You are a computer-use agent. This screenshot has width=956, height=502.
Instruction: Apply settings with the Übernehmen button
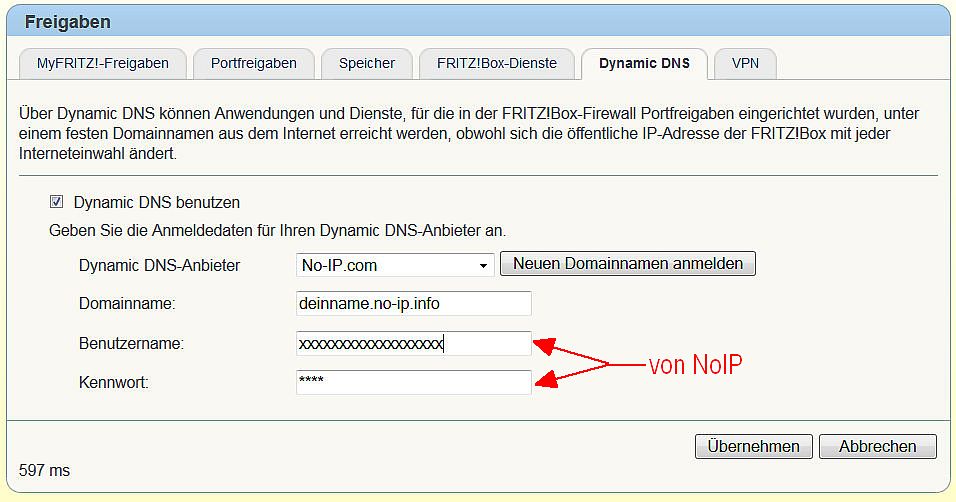pos(753,447)
